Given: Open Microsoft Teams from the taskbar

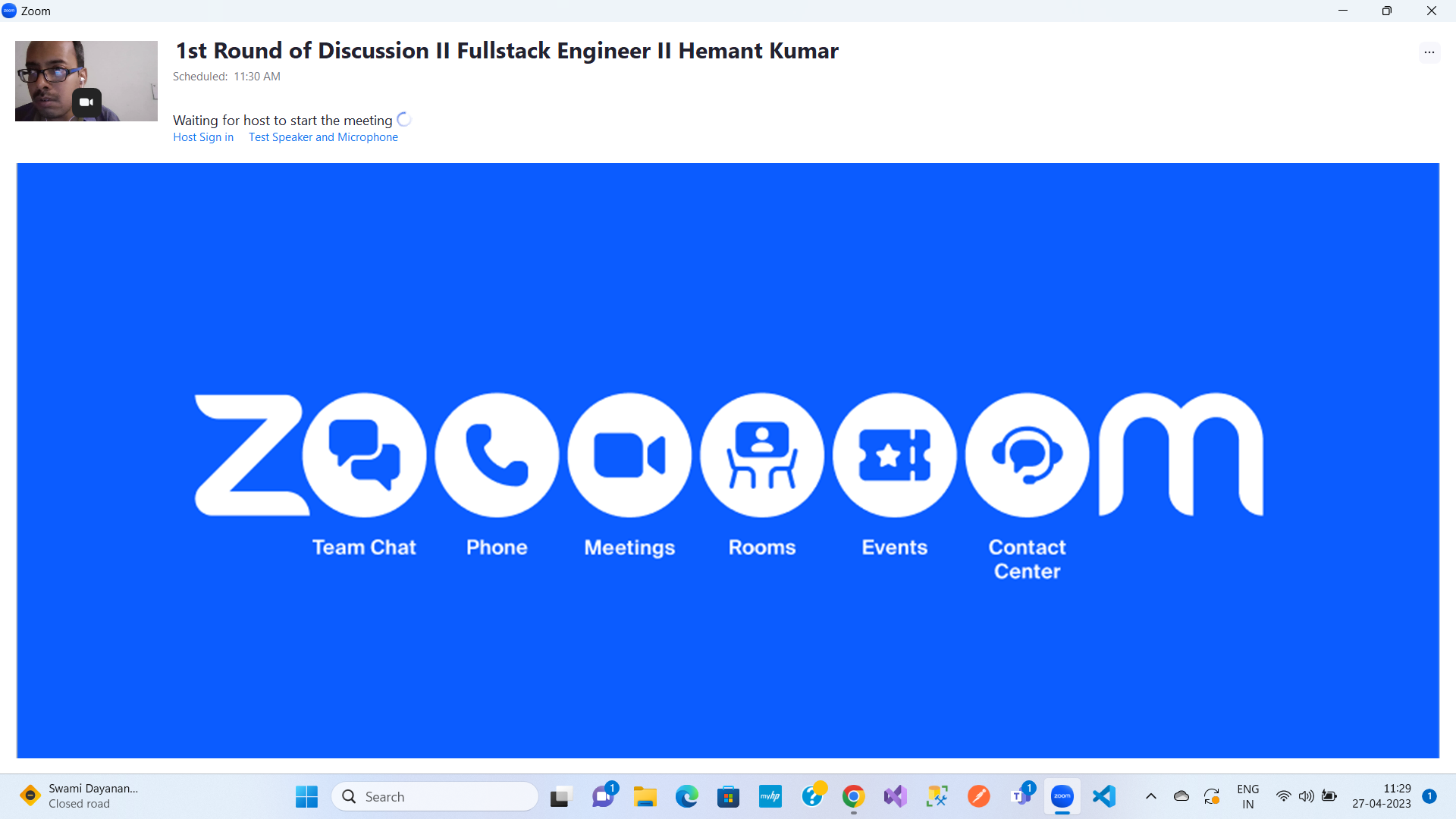Looking at the screenshot, I should click(1021, 796).
